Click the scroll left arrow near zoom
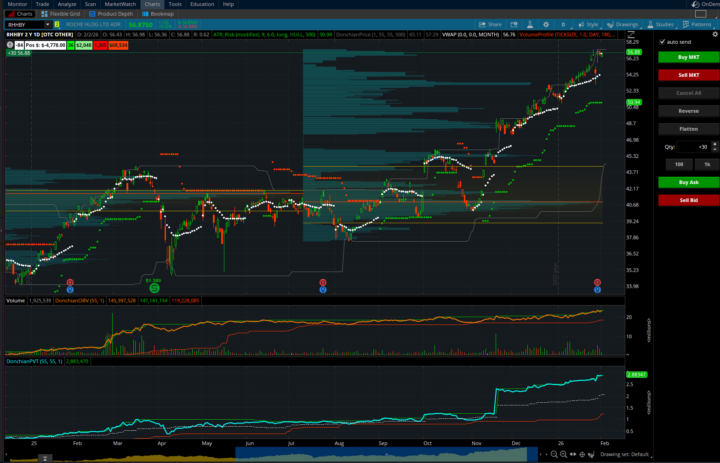The width and height of the screenshot is (720, 463). pos(540,454)
